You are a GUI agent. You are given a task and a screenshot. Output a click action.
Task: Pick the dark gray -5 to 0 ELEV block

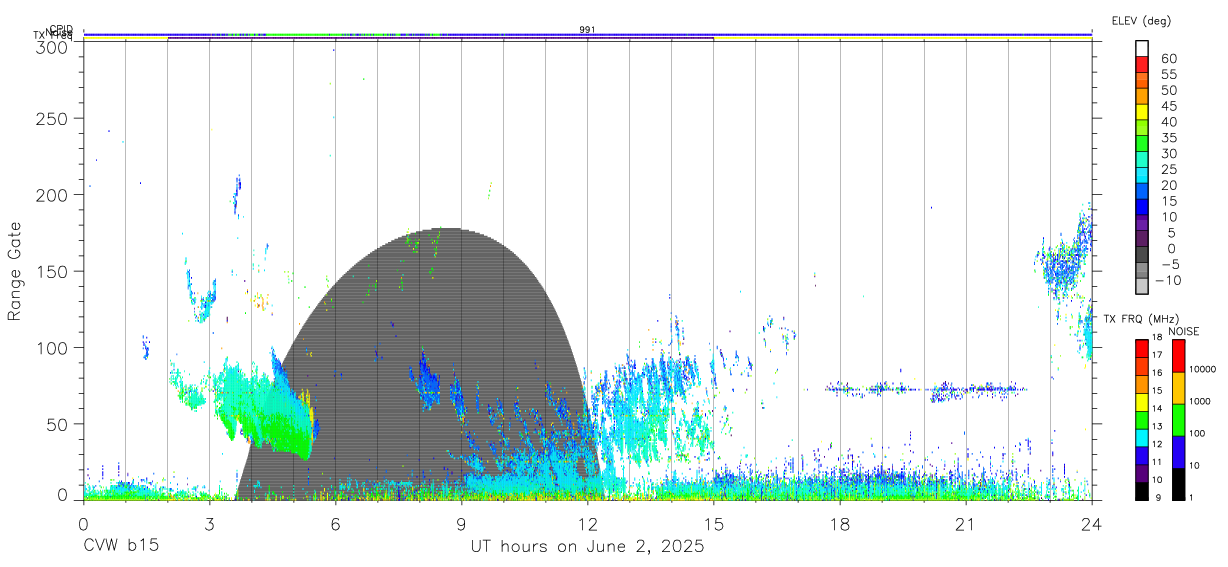pos(1142,256)
